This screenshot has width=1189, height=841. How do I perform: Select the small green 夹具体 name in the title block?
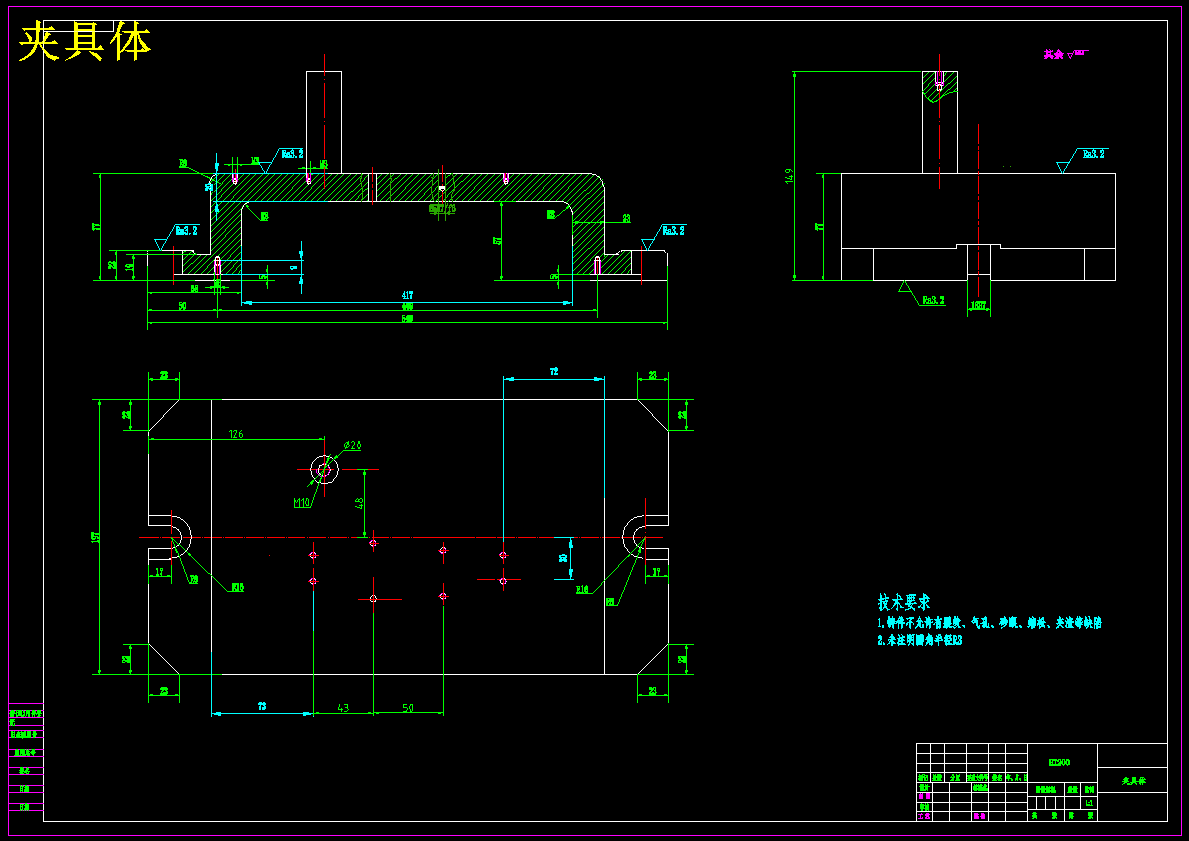[x=1134, y=780]
